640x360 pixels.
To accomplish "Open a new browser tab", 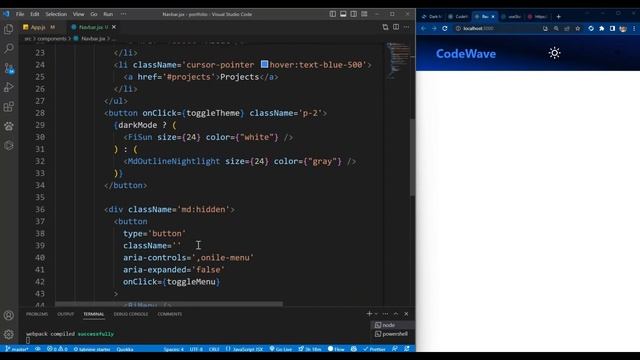I will [558, 17].
